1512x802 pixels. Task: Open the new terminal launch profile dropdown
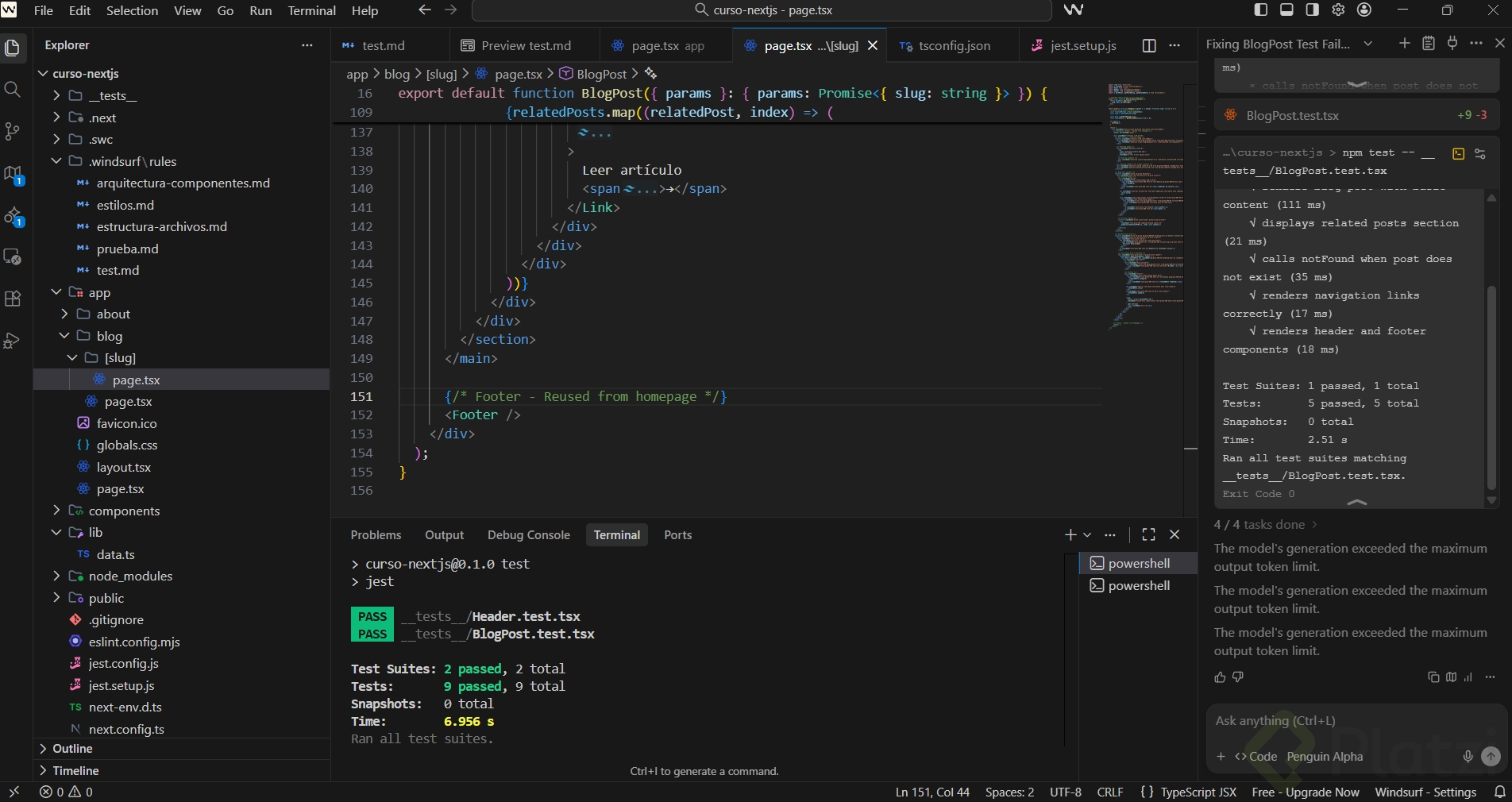[1088, 534]
